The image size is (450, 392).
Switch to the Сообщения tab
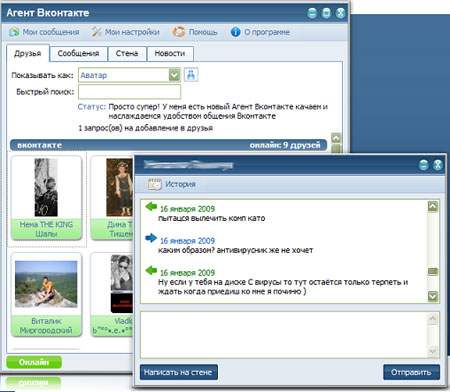tap(78, 53)
